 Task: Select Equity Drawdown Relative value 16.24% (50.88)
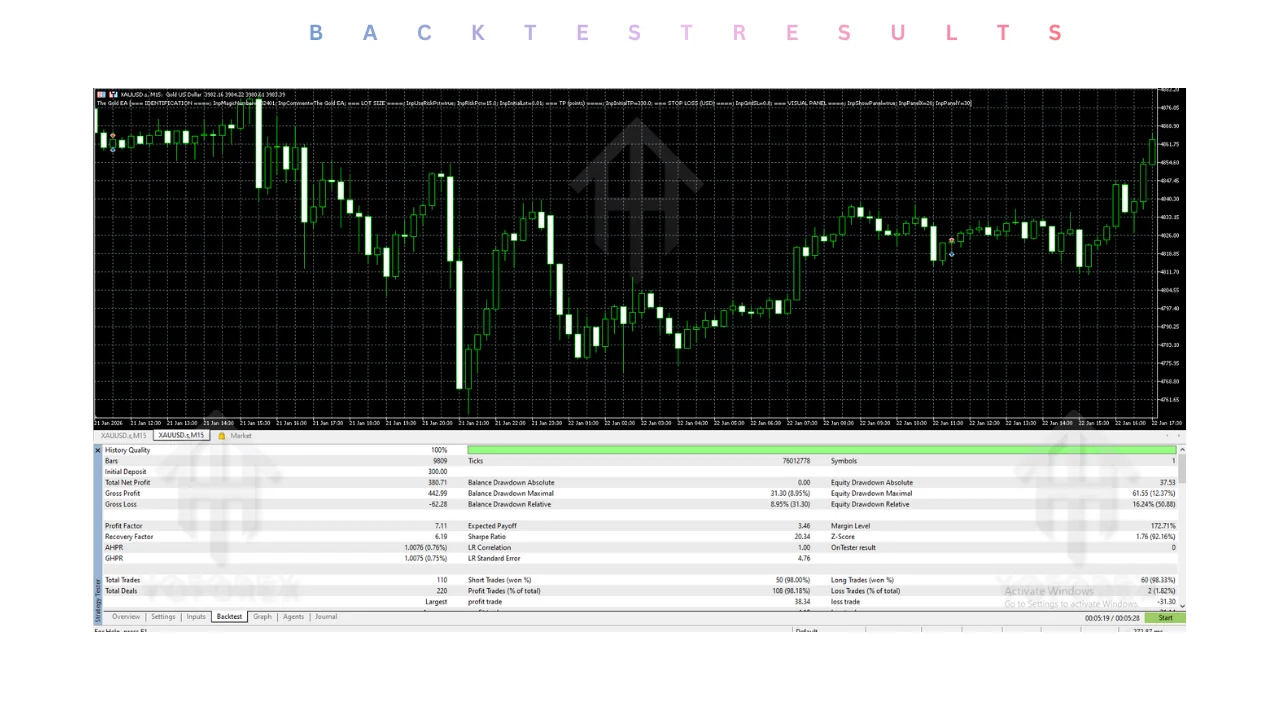pyautogui.click(x=1153, y=504)
